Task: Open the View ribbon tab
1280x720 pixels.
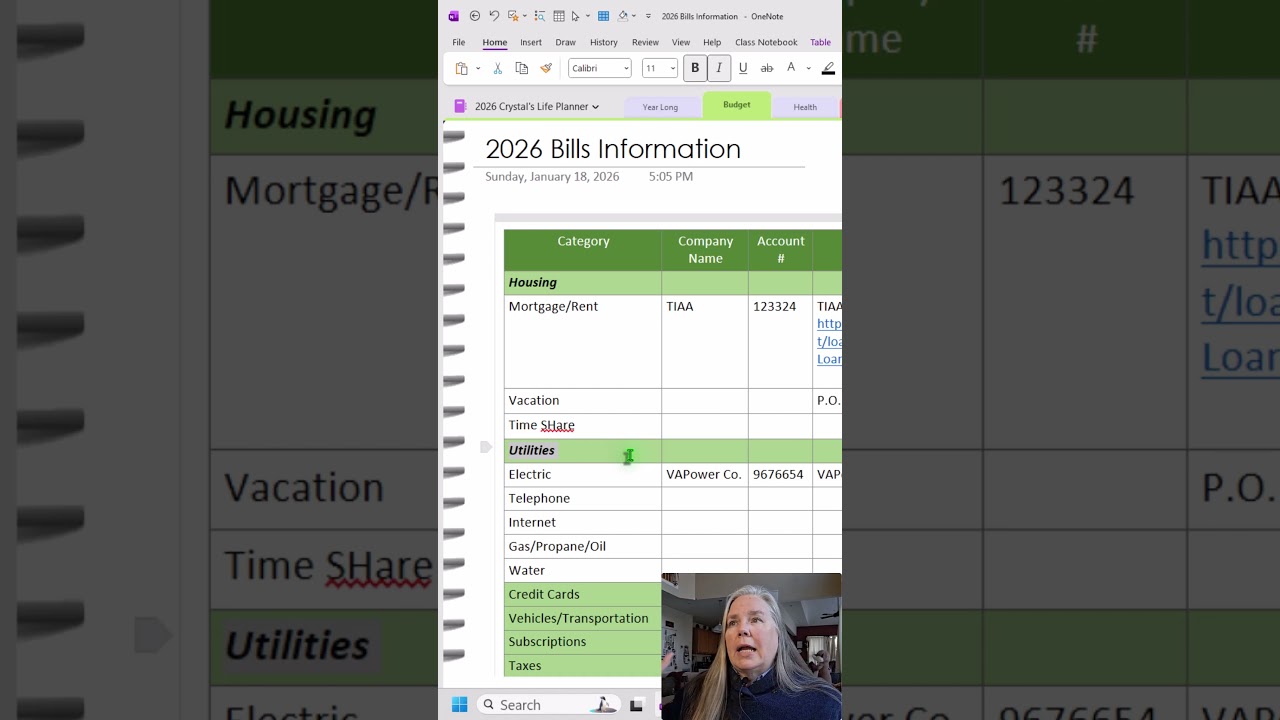Action: click(681, 42)
